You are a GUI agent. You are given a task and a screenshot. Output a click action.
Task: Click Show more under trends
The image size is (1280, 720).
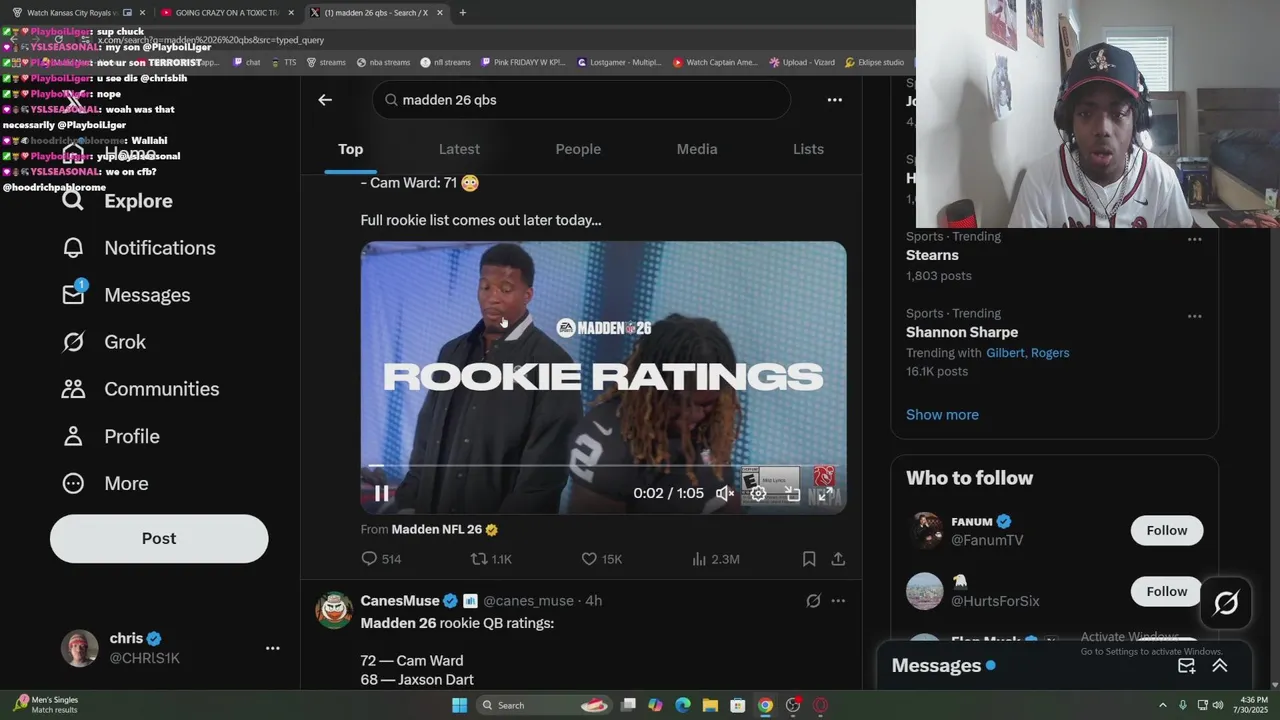click(x=942, y=415)
